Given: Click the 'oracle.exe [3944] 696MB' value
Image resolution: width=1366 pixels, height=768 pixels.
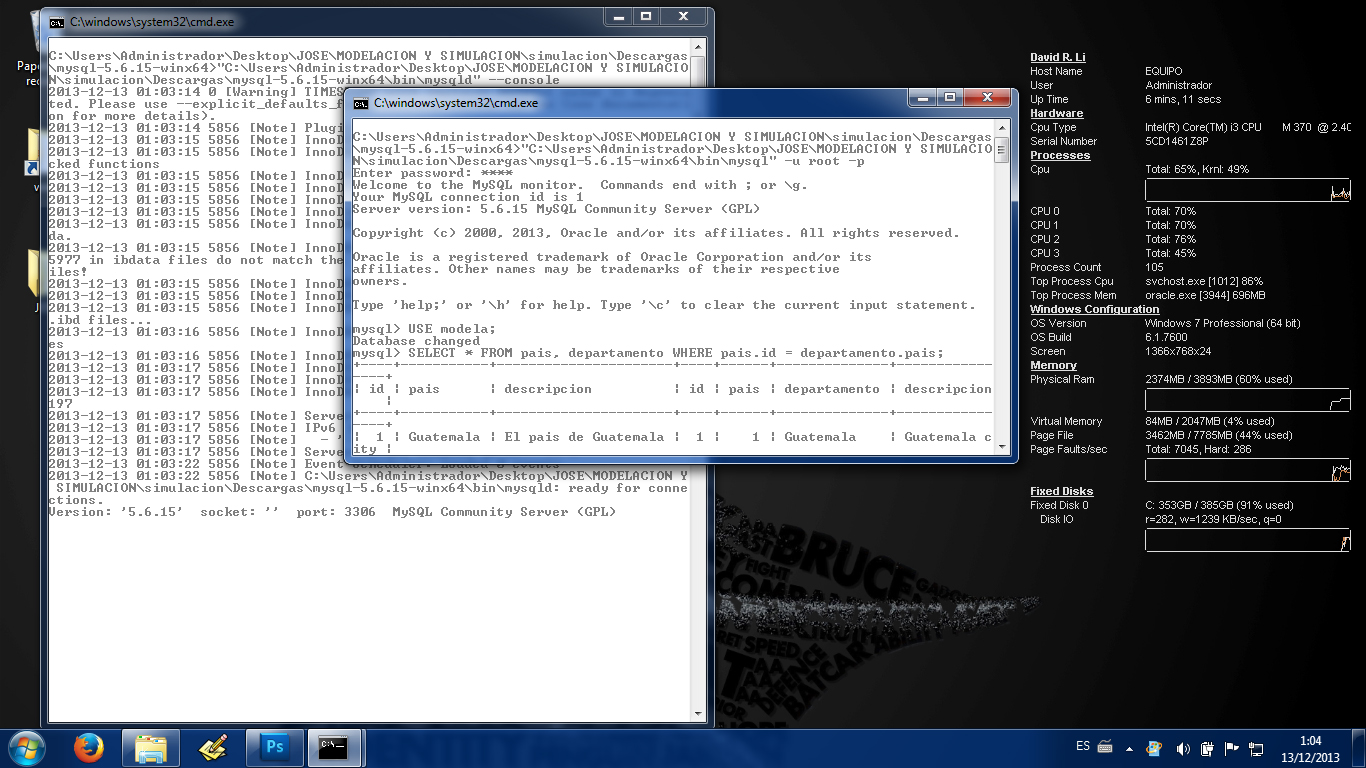Looking at the screenshot, I should pos(1205,295).
